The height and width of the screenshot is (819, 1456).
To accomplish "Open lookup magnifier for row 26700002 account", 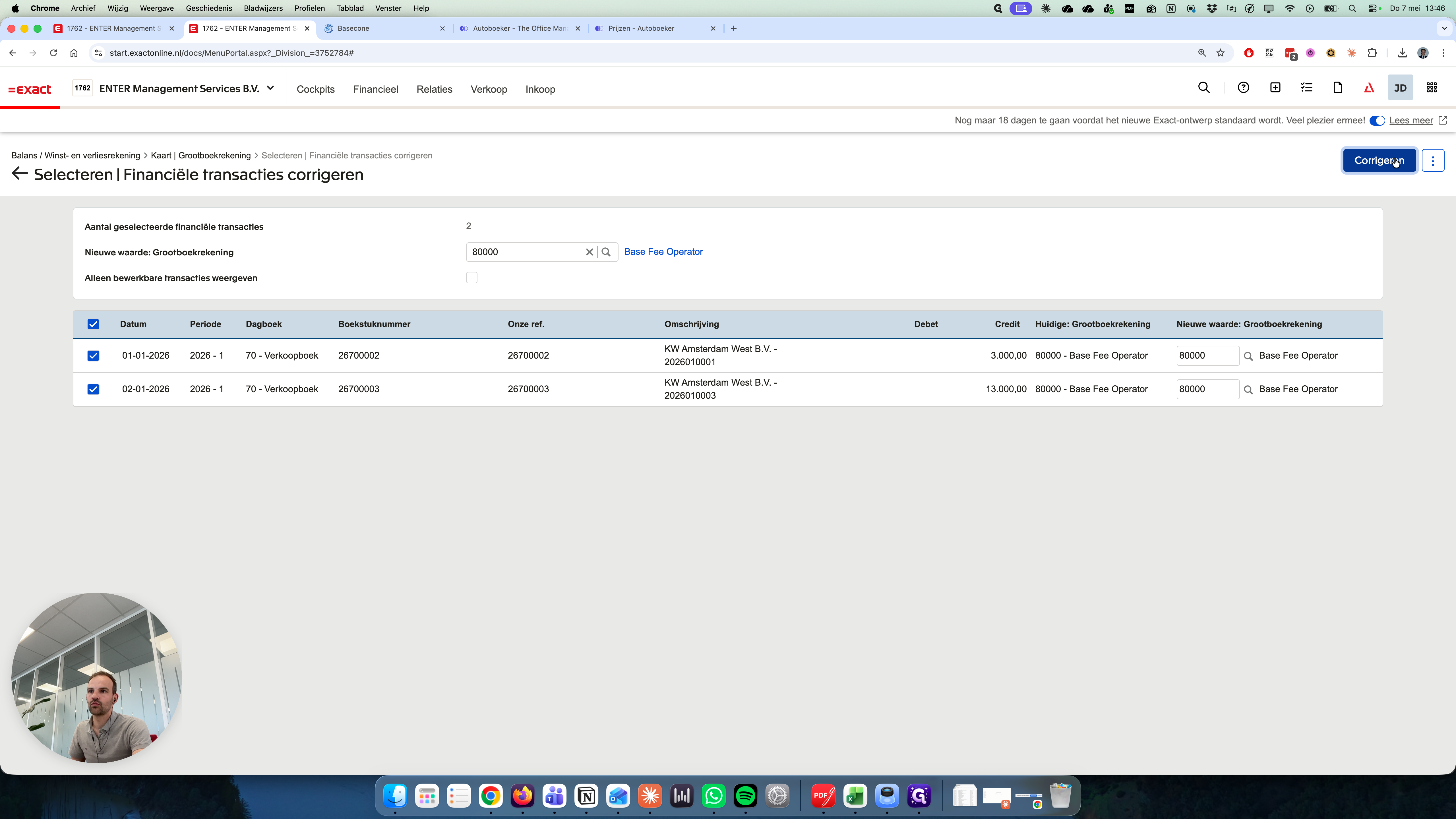I will pyautogui.click(x=1249, y=356).
